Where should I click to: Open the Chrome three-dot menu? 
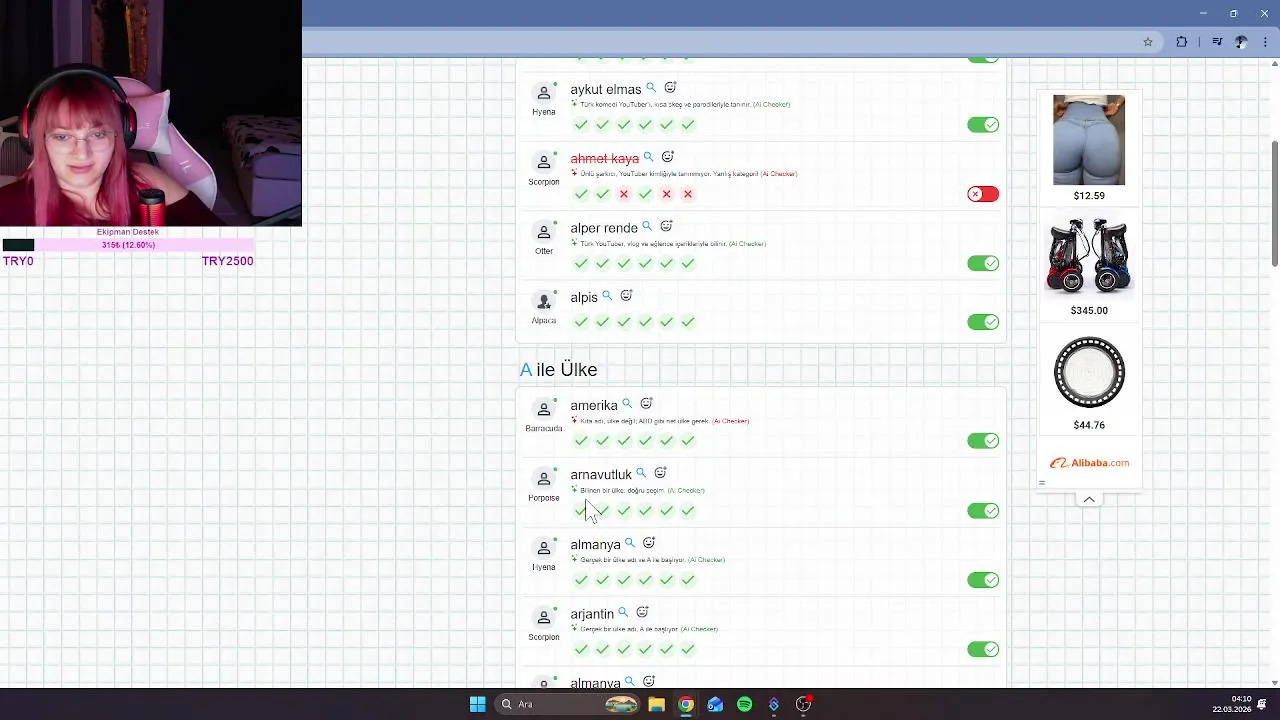(1266, 42)
